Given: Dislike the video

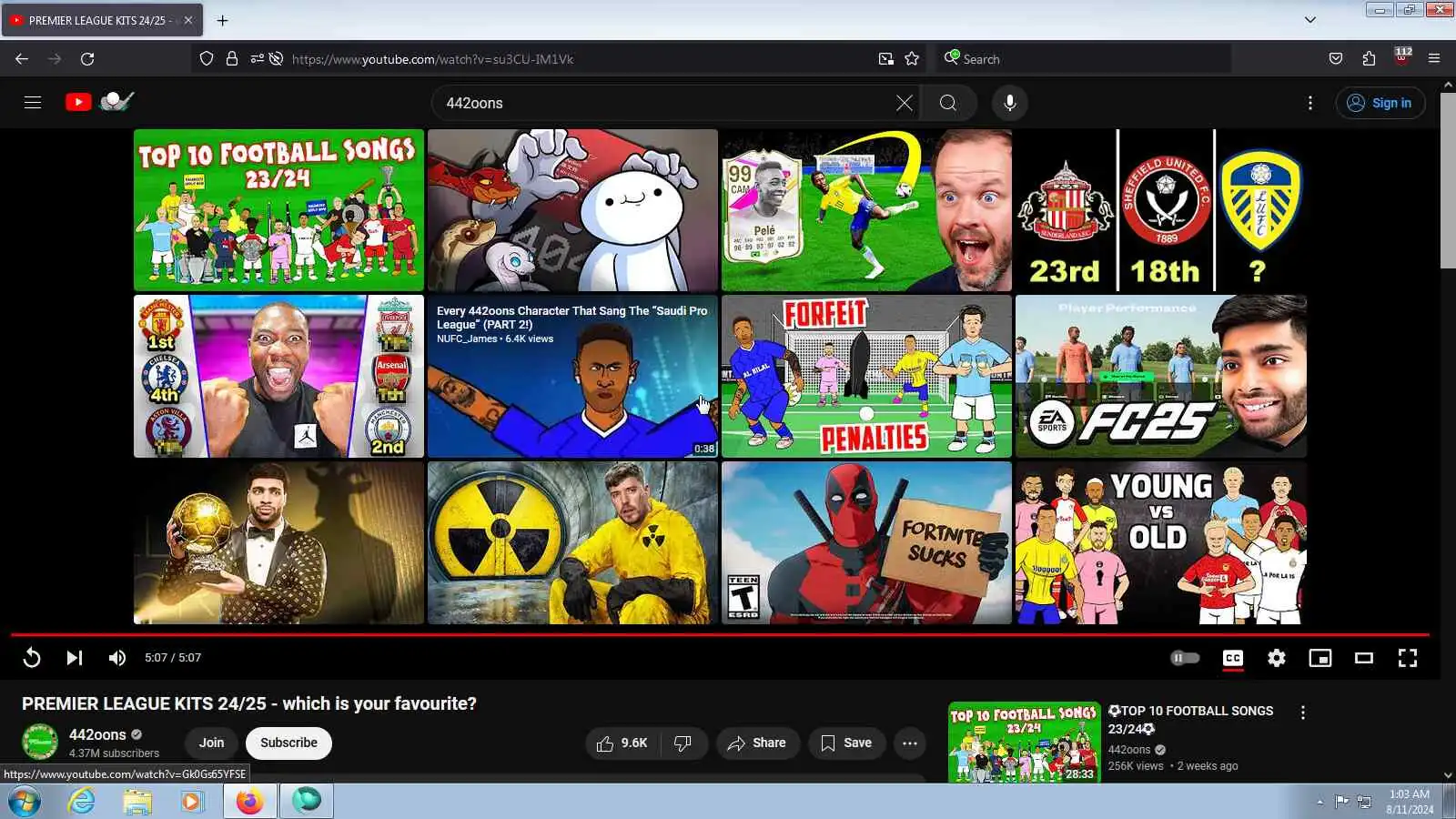Looking at the screenshot, I should pyautogui.click(x=683, y=743).
